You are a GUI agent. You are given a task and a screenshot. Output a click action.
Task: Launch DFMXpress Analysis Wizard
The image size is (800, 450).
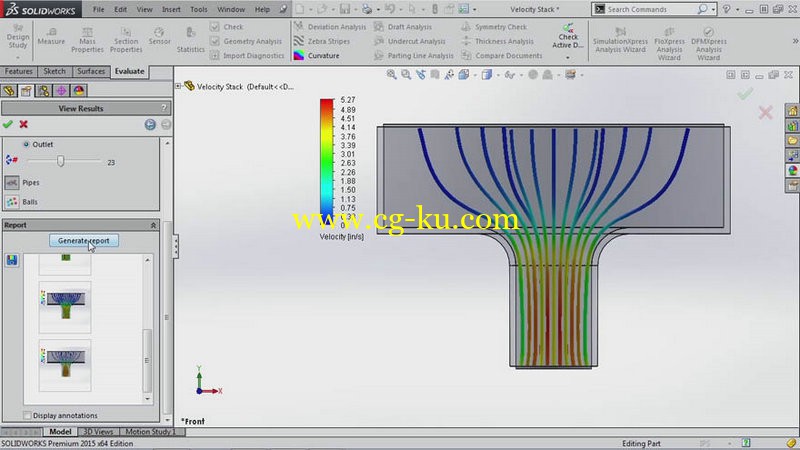(x=709, y=44)
